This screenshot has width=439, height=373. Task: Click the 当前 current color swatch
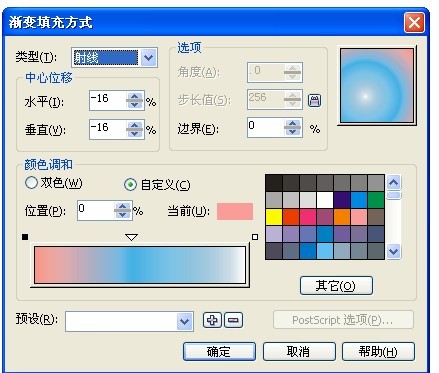tap(235, 211)
